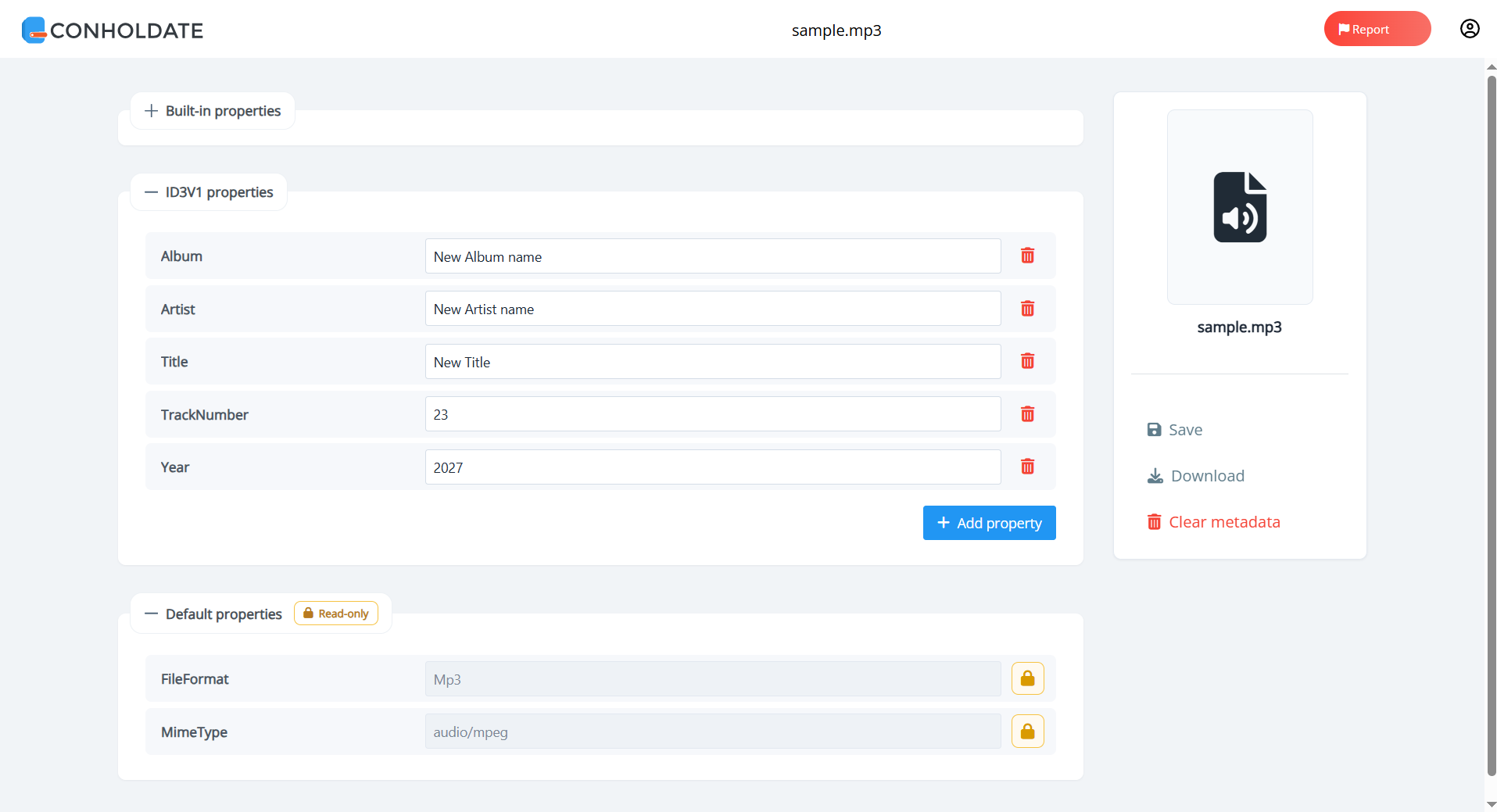Click the Conholdate logo

click(113, 30)
